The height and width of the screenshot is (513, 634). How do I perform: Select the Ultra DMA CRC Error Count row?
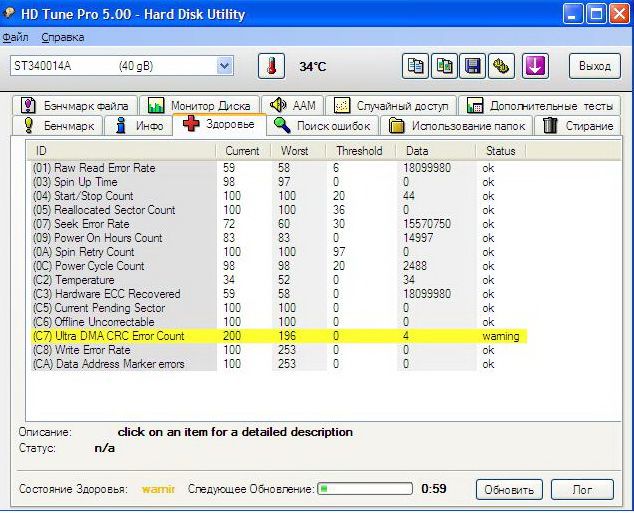tap(279, 336)
